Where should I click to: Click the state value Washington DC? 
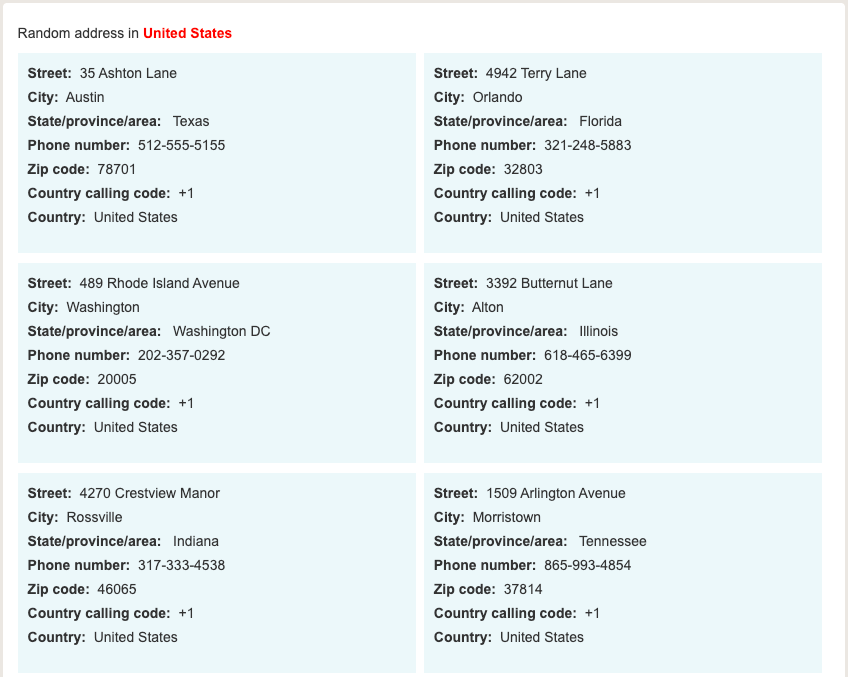222,331
